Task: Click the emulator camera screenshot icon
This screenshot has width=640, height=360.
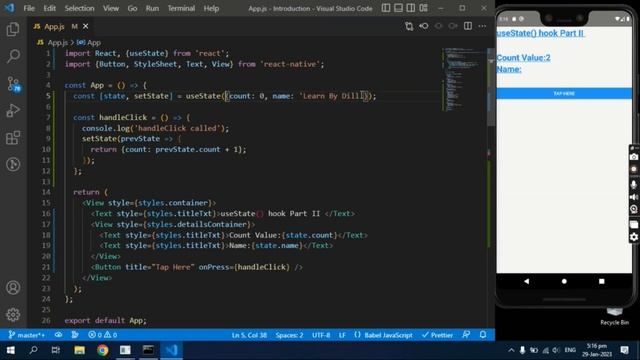Action: click(x=634, y=157)
